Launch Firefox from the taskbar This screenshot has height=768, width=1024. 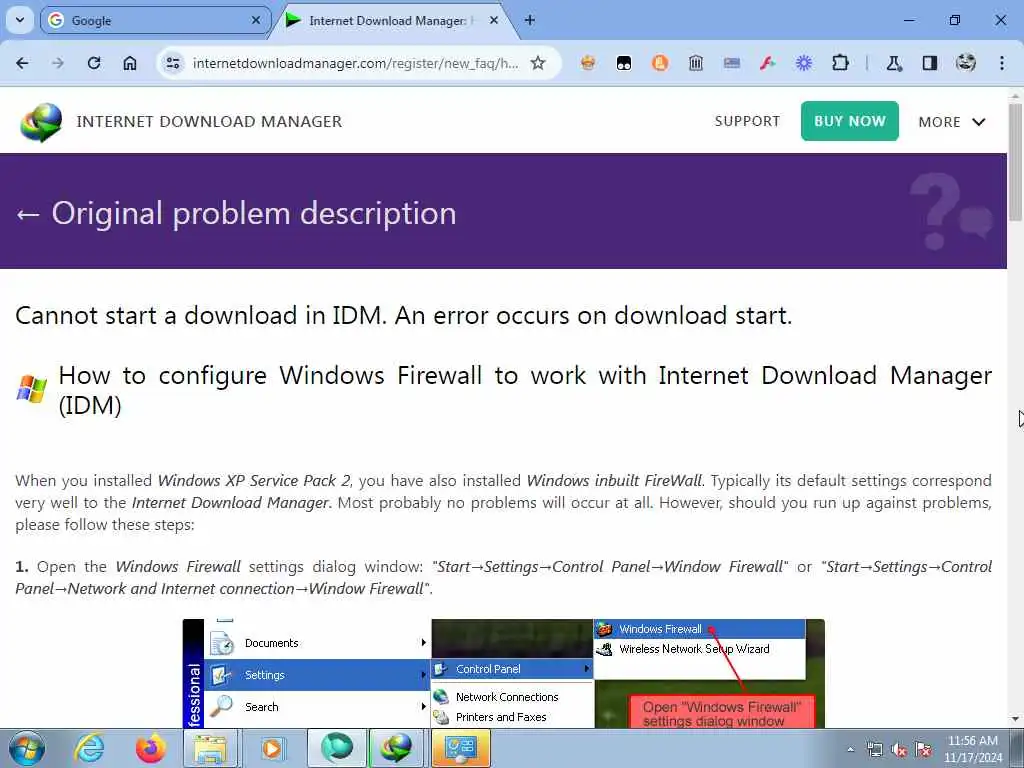click(150, 748)
